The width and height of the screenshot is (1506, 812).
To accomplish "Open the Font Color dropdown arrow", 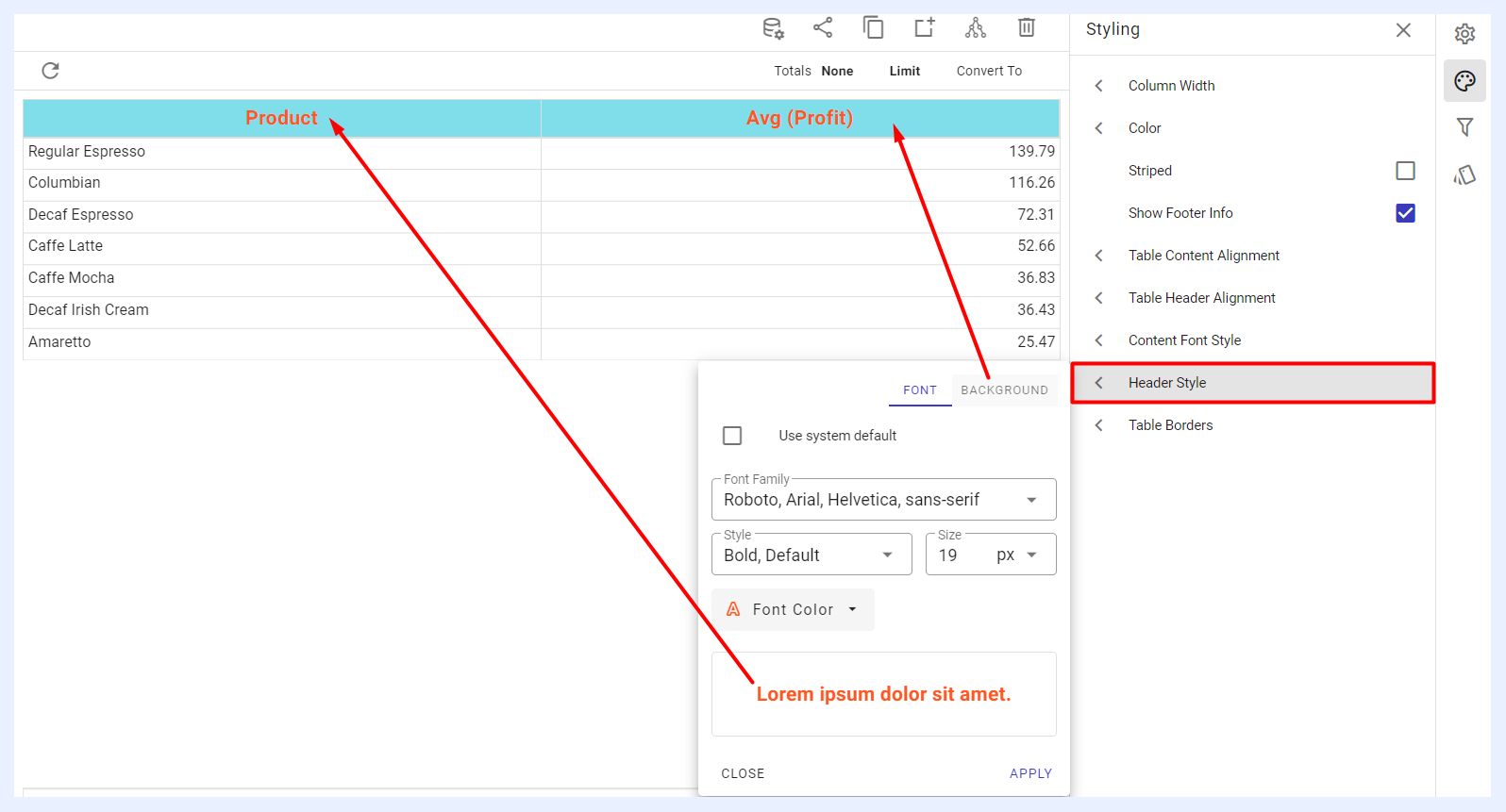I will click(x=853, y=609).
